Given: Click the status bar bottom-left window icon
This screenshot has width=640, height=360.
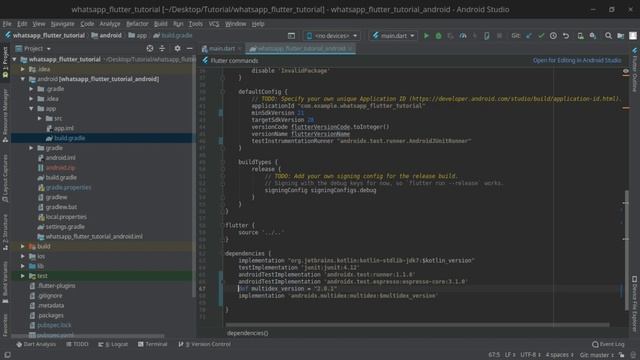Looking at the screenshot, I should (7, 355).
